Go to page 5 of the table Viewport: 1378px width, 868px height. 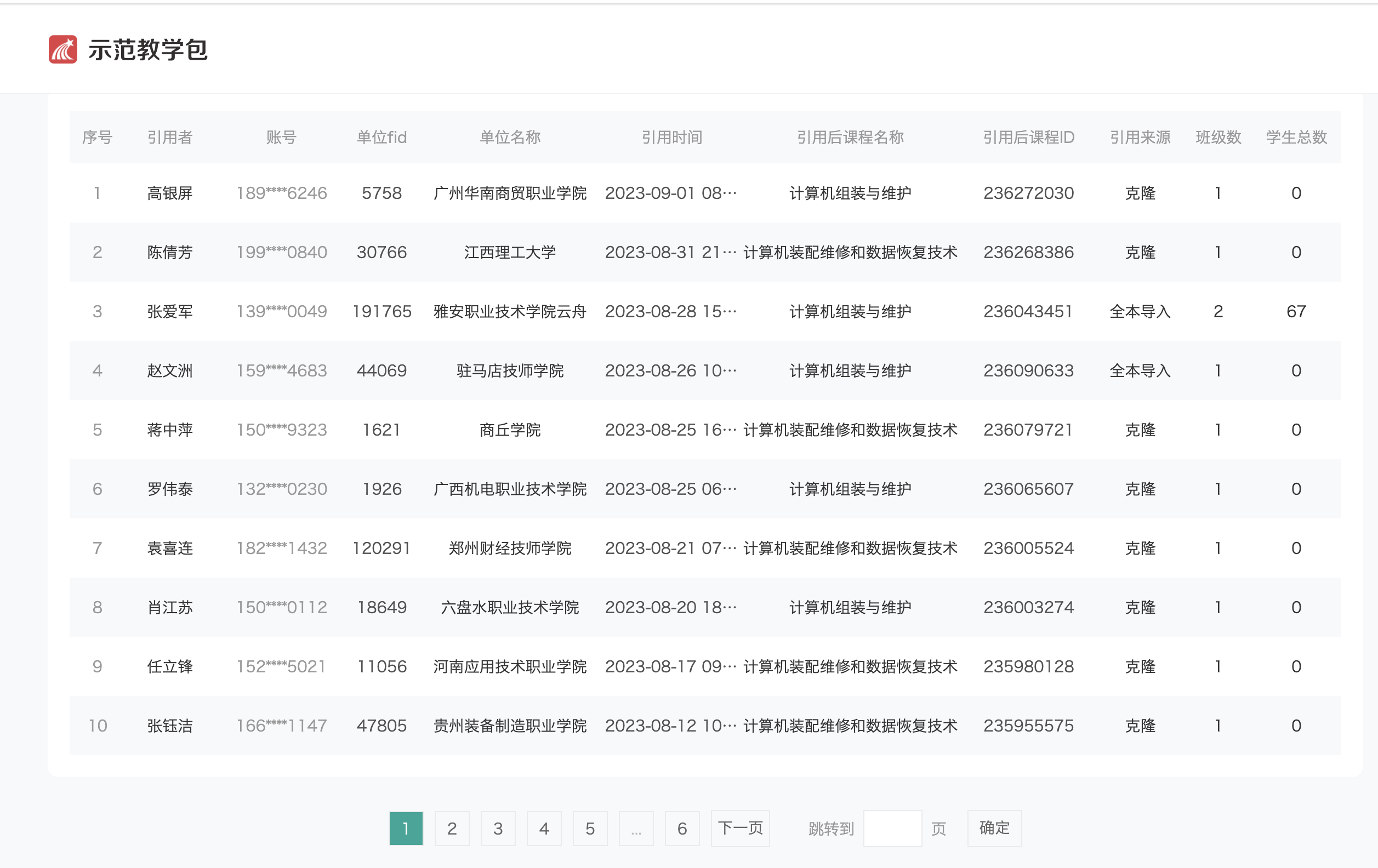(590, 828)
